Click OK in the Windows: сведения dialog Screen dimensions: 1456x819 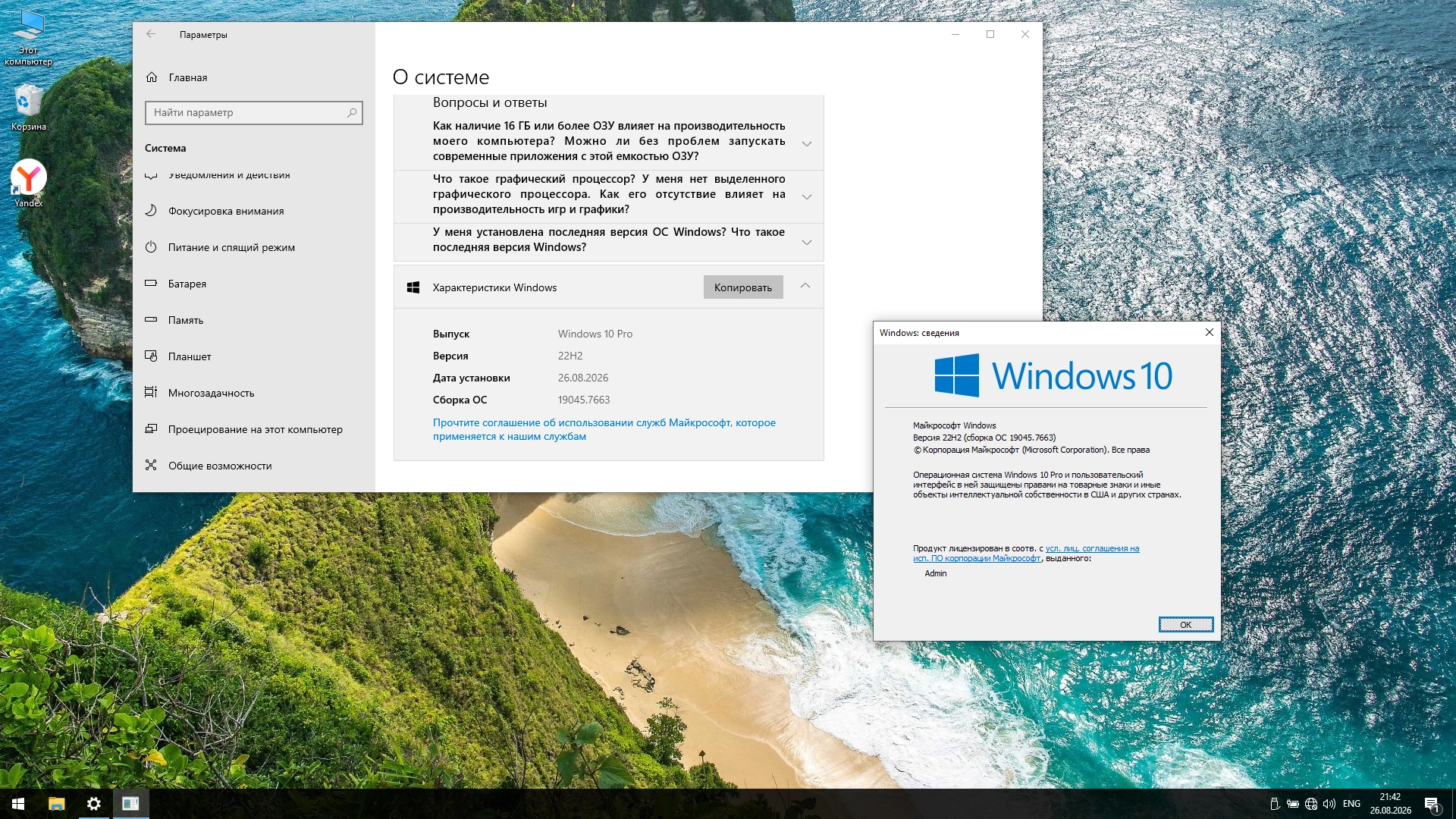coord(1186,625)
